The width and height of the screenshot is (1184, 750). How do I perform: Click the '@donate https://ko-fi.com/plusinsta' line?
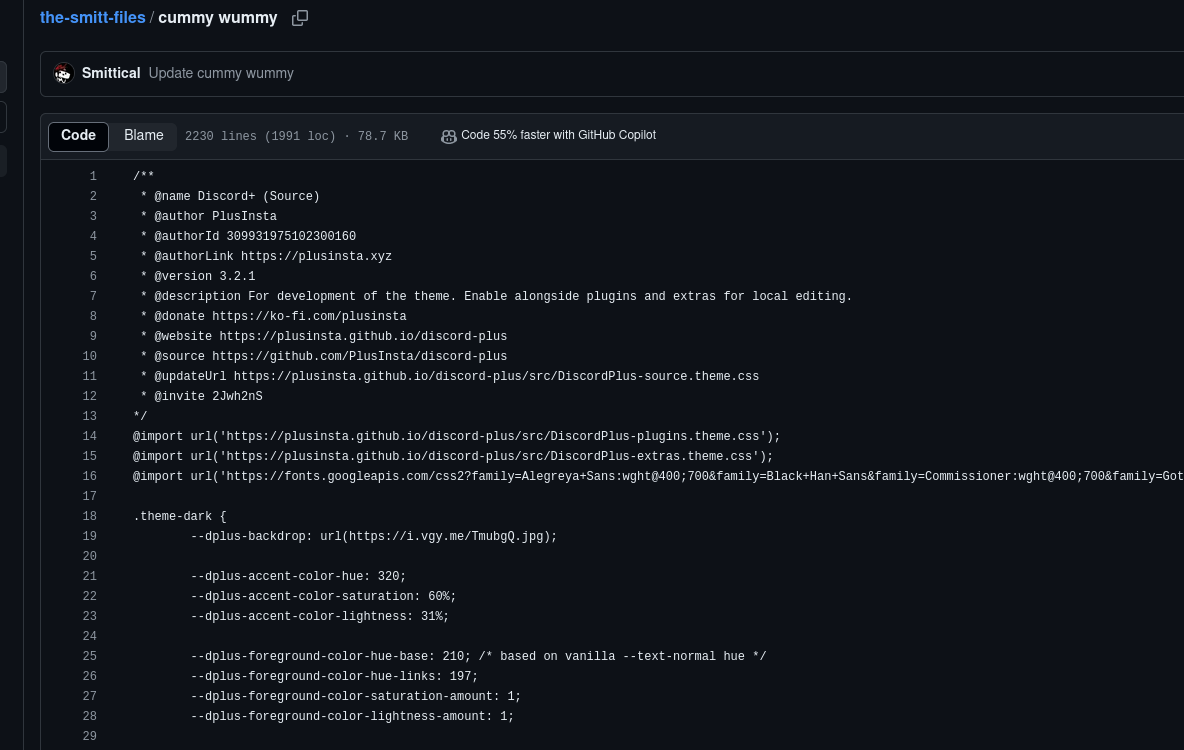(273, 316)
